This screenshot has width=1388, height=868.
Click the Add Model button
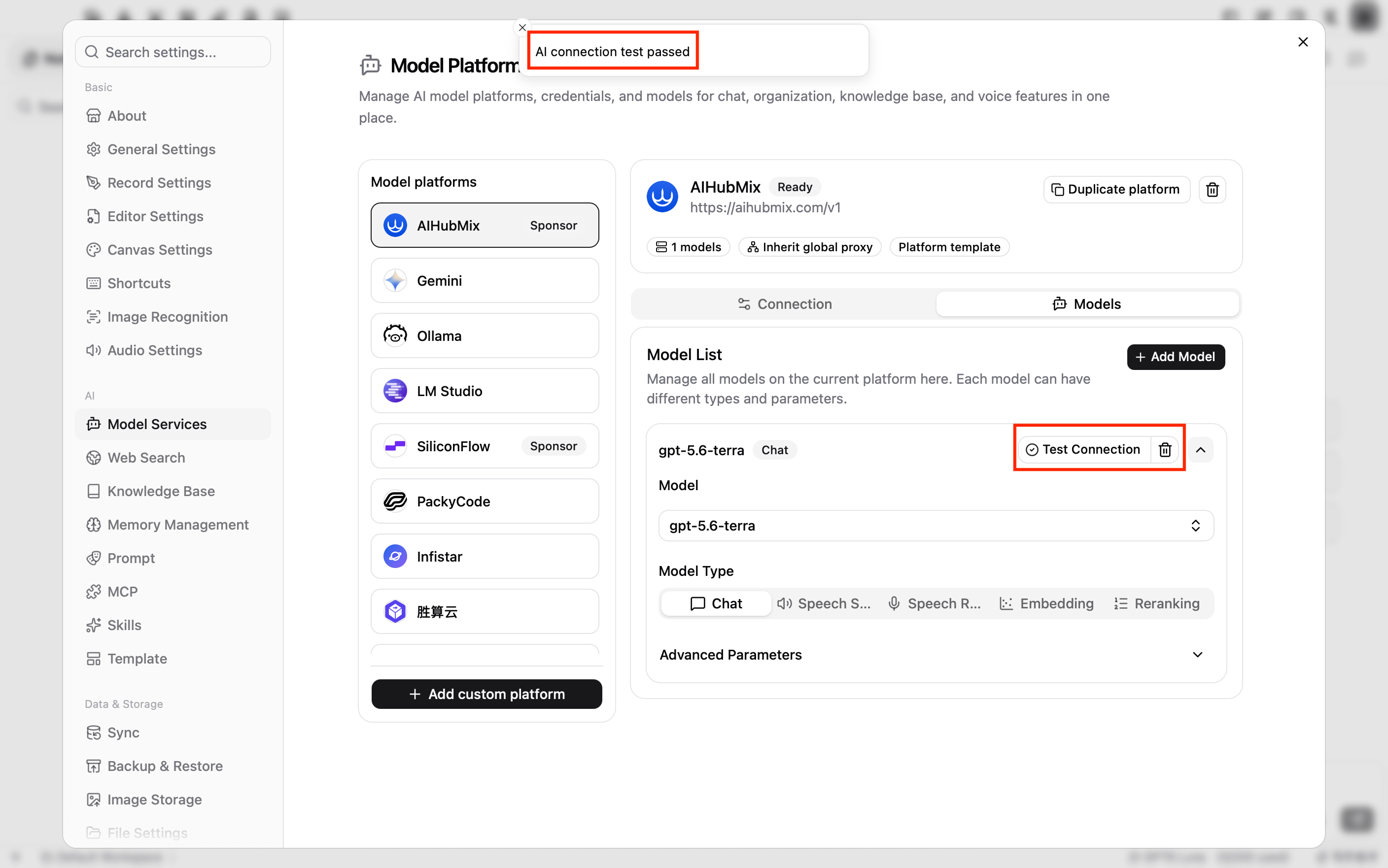[1175, 357]
